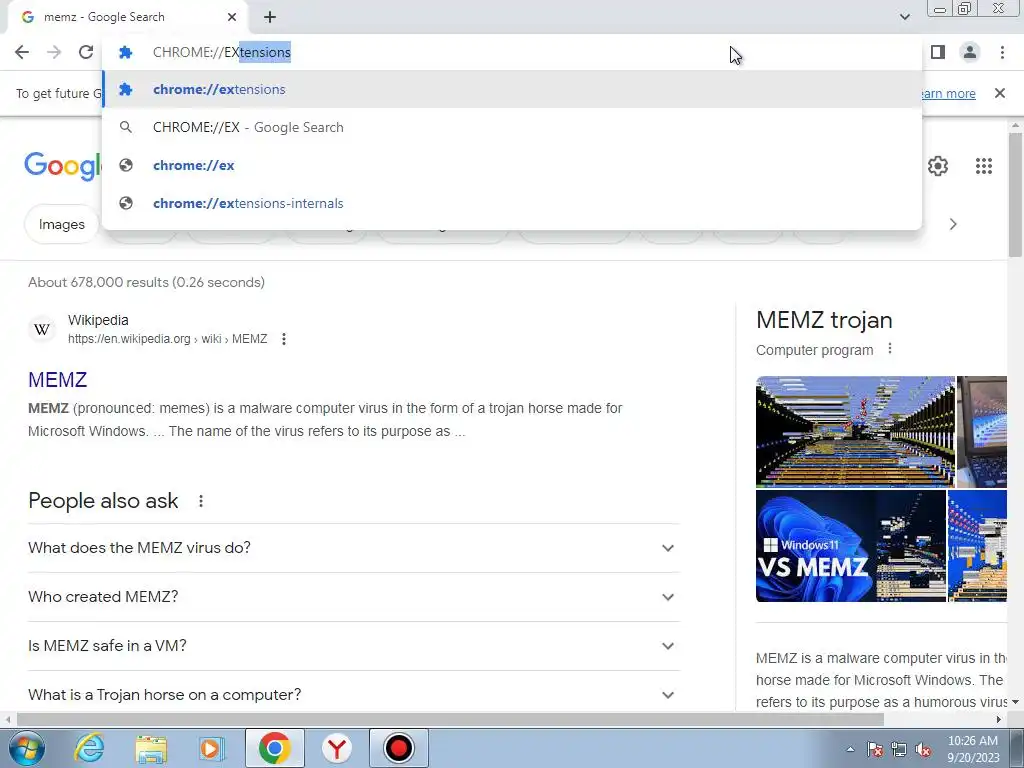Screen dimensions: 1024x768
Task: Show more filter chips with right chevron
Action: pyautogui.click(x=953, y=225)
